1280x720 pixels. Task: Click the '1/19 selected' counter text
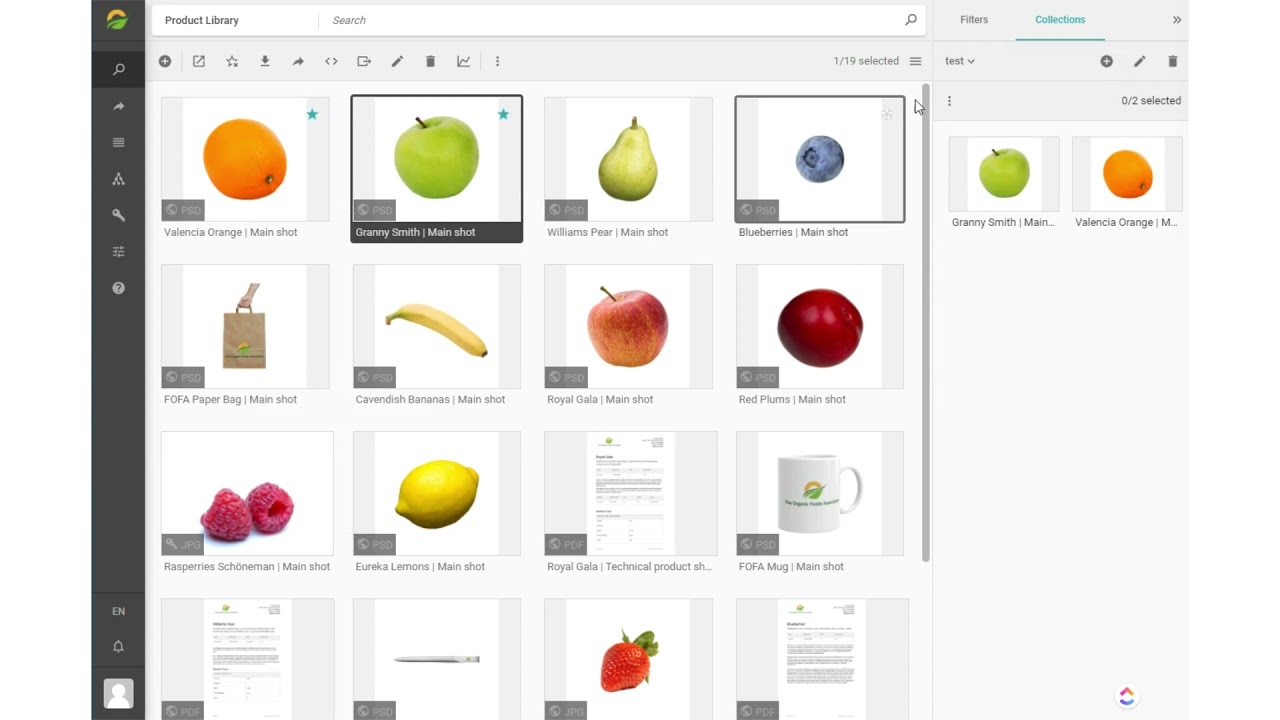[866, 61]
